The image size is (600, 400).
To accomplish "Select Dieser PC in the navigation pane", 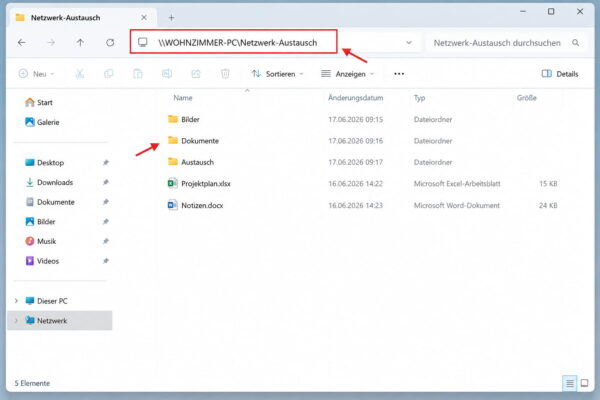I will (x=46, y=301).
